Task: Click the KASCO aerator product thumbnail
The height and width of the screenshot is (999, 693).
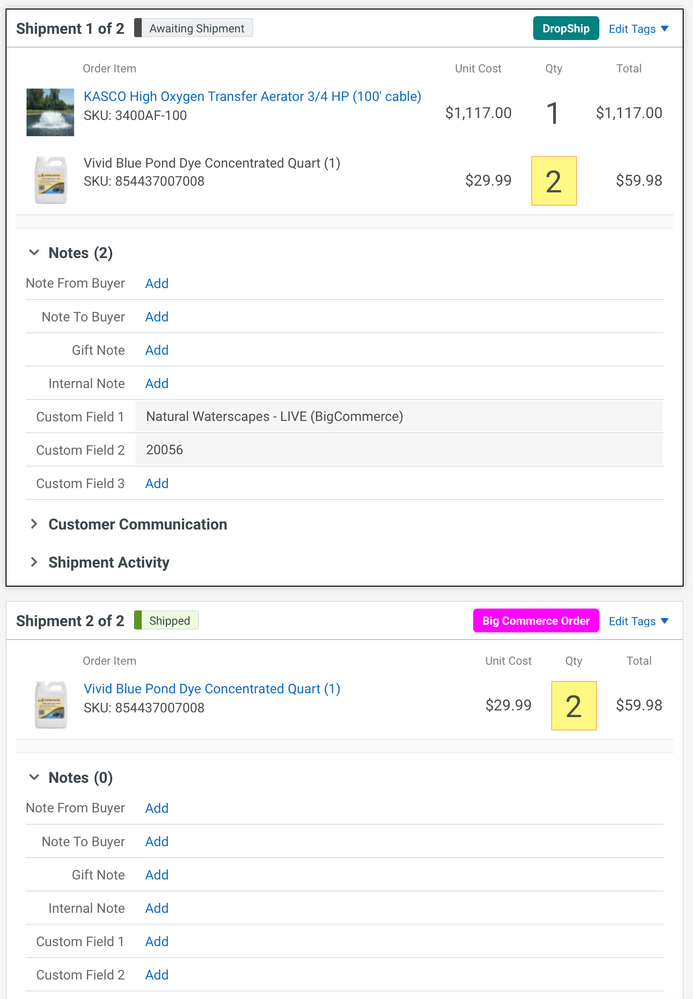Action: (x=50, y=112)
